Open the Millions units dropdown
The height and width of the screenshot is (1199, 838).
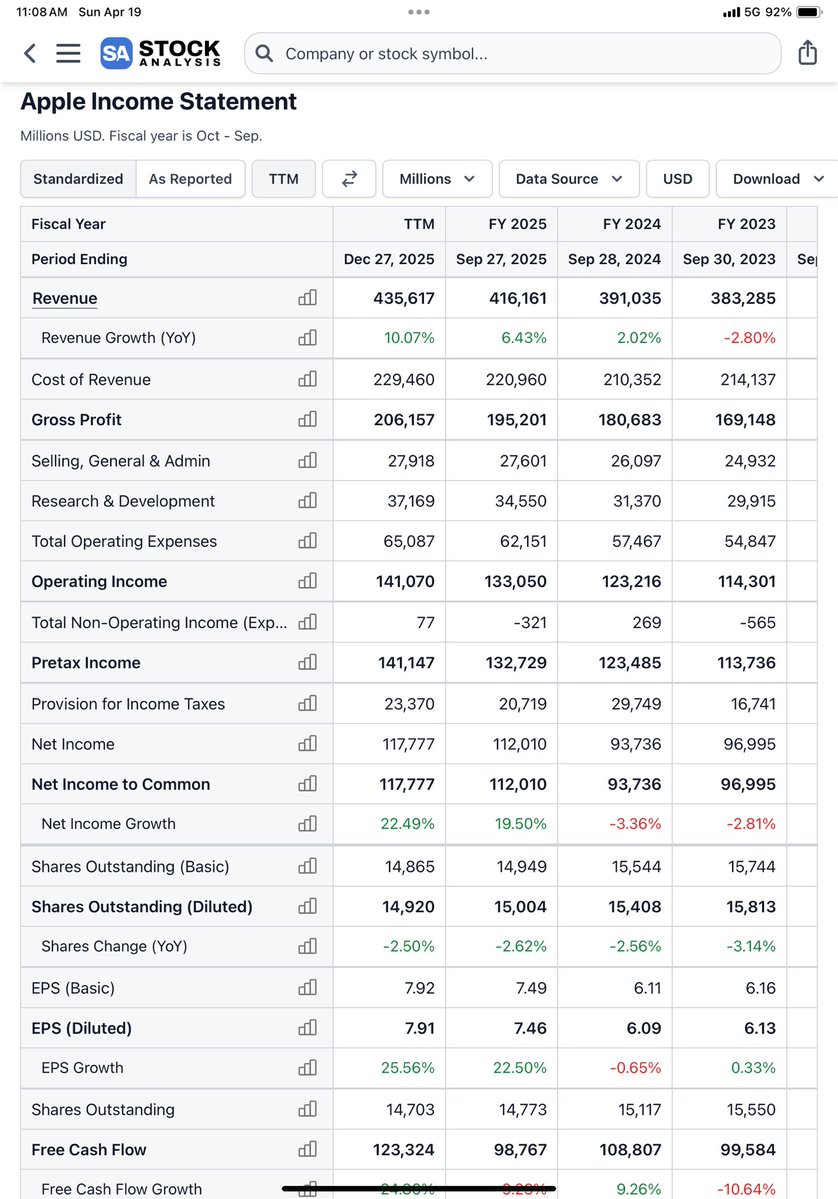[x=437, y=179]
